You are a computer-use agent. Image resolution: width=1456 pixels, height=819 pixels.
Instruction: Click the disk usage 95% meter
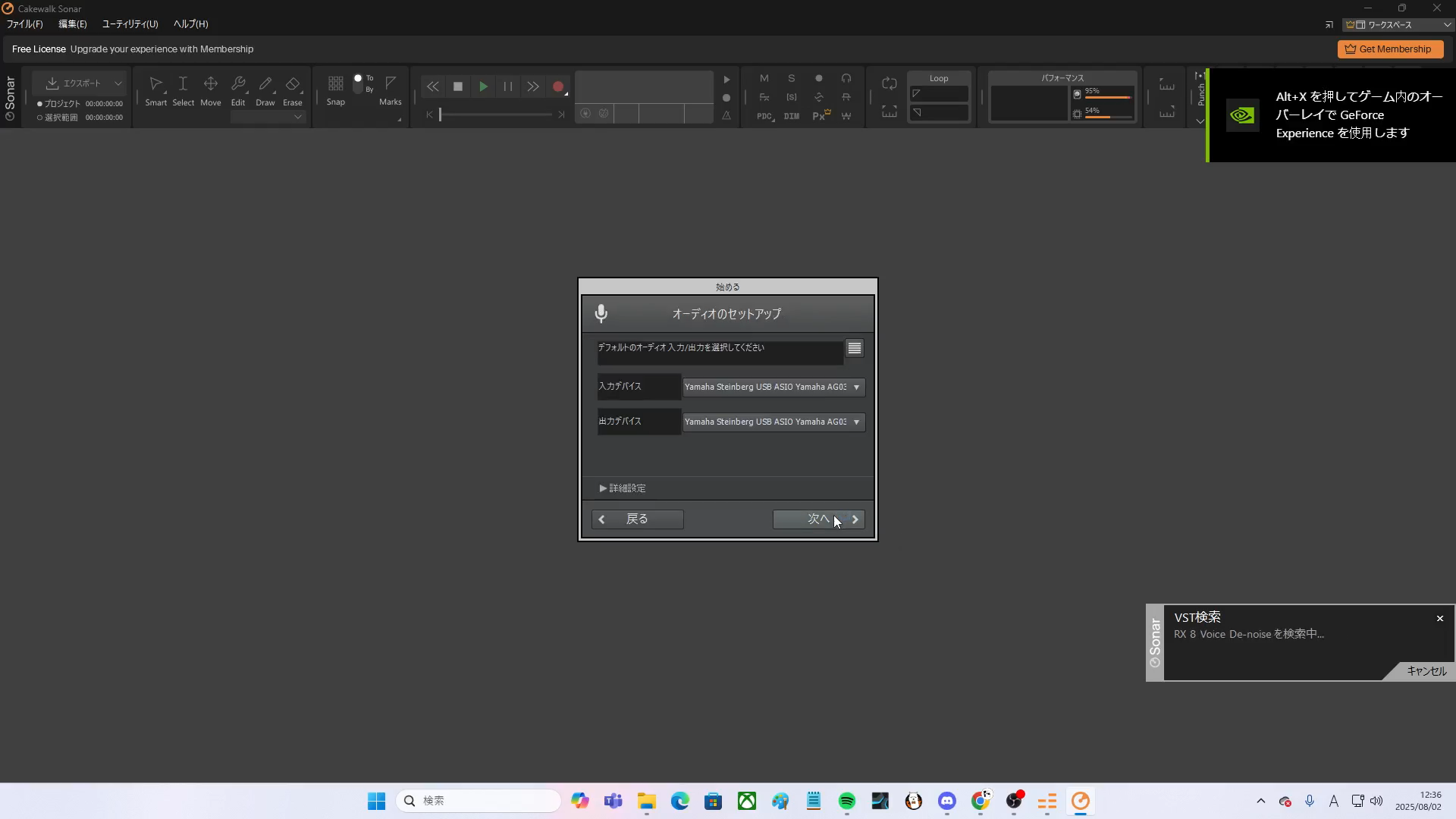point(1103,94)
